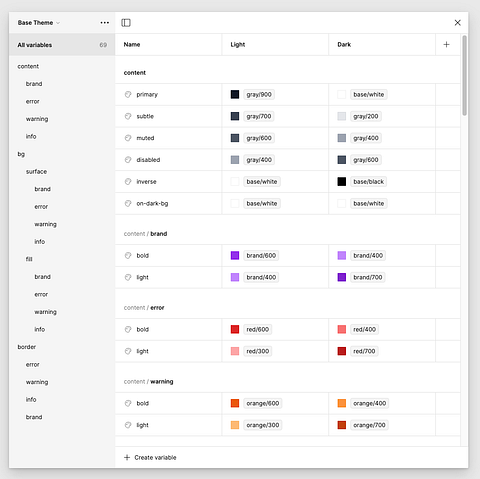Image resolution: width=480 pixels, height=479 pixels.
Task: Click the color icon of on-dark-bg variable
Action: pyautogui.click(x=128, y=203)
